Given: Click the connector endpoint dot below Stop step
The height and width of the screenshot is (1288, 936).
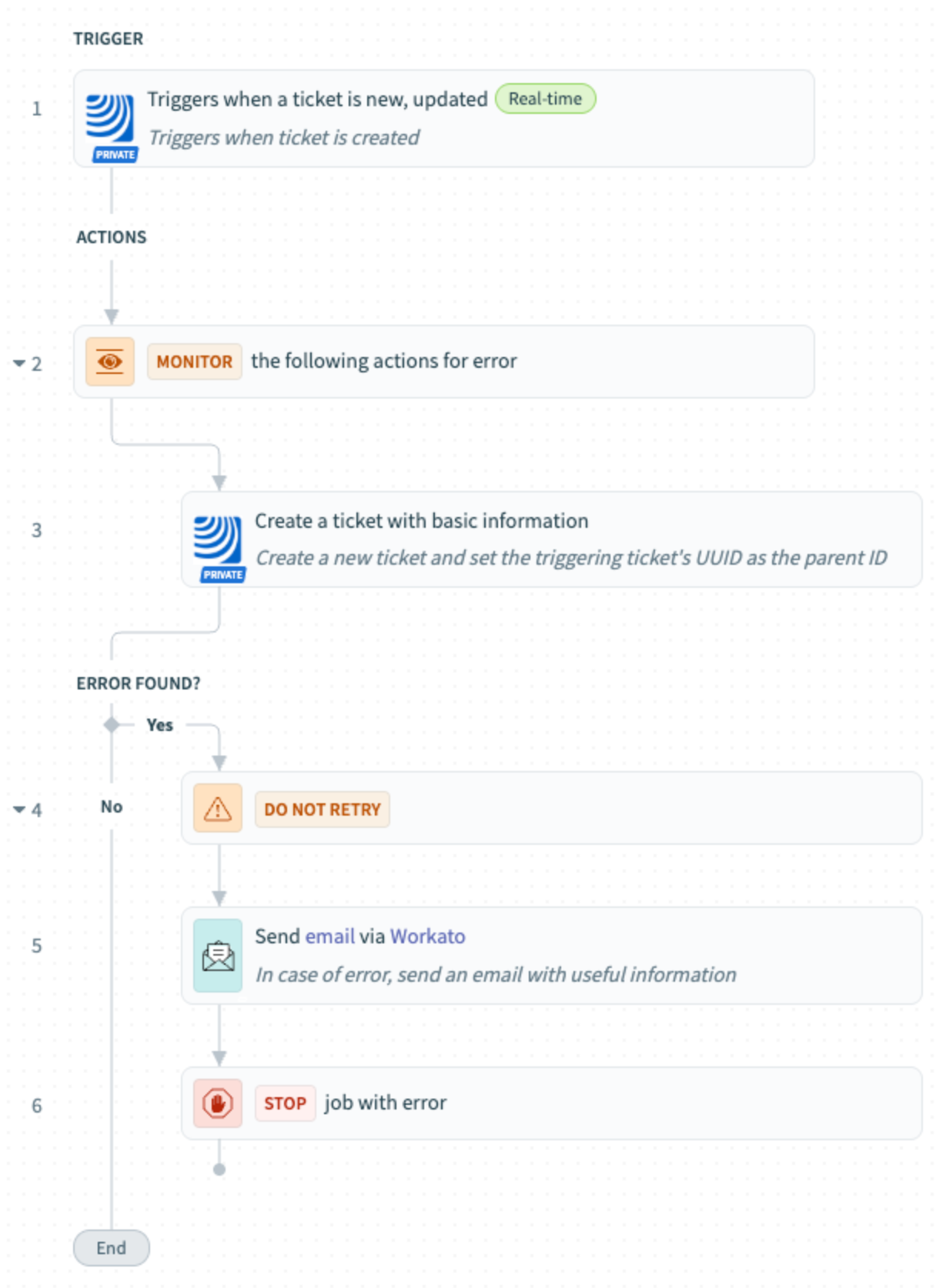Looking at the screenshot, I should pyautogui.click(x=219, y=1170).
